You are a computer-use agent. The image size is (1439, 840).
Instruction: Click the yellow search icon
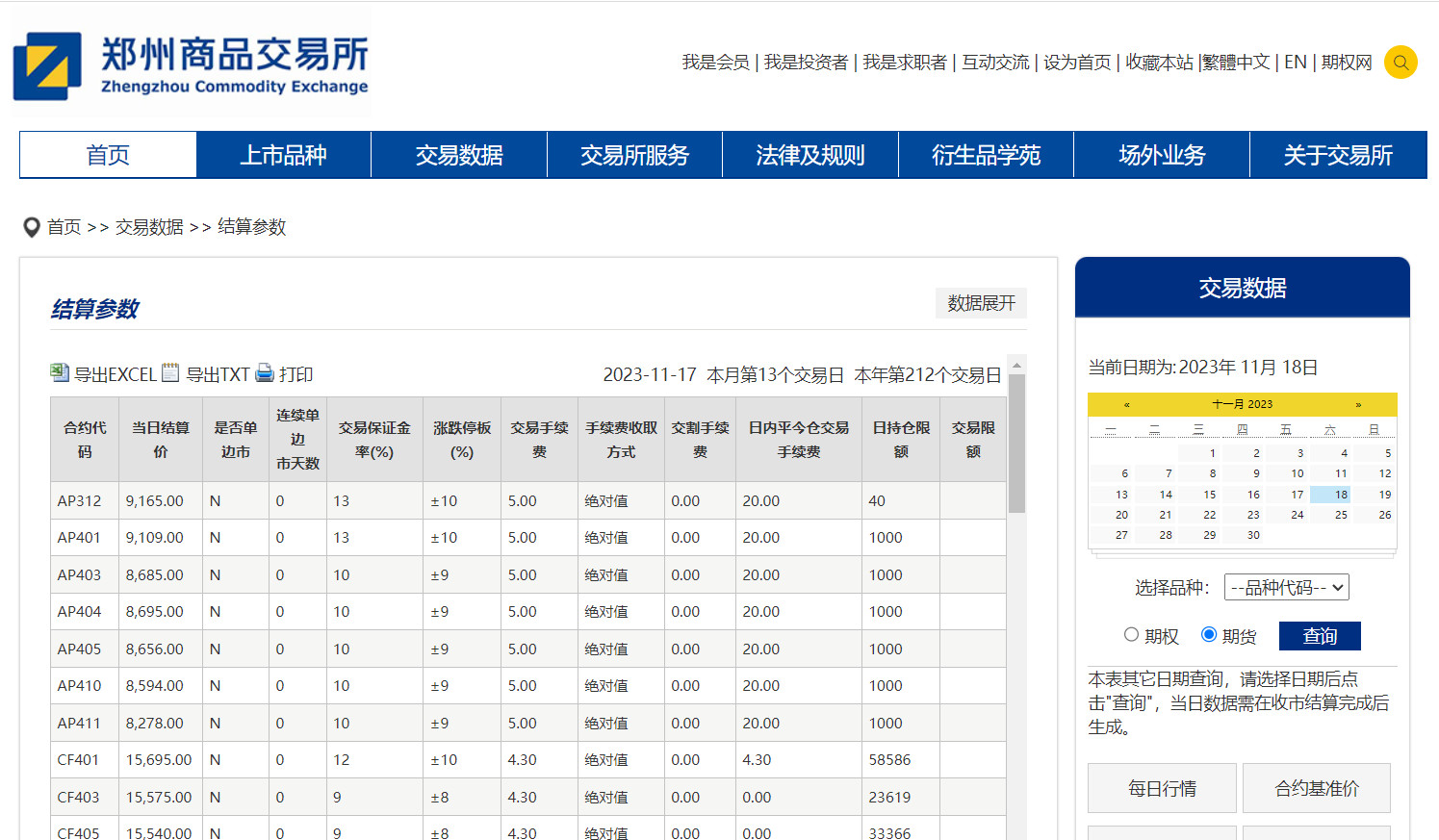(1400, 63)
